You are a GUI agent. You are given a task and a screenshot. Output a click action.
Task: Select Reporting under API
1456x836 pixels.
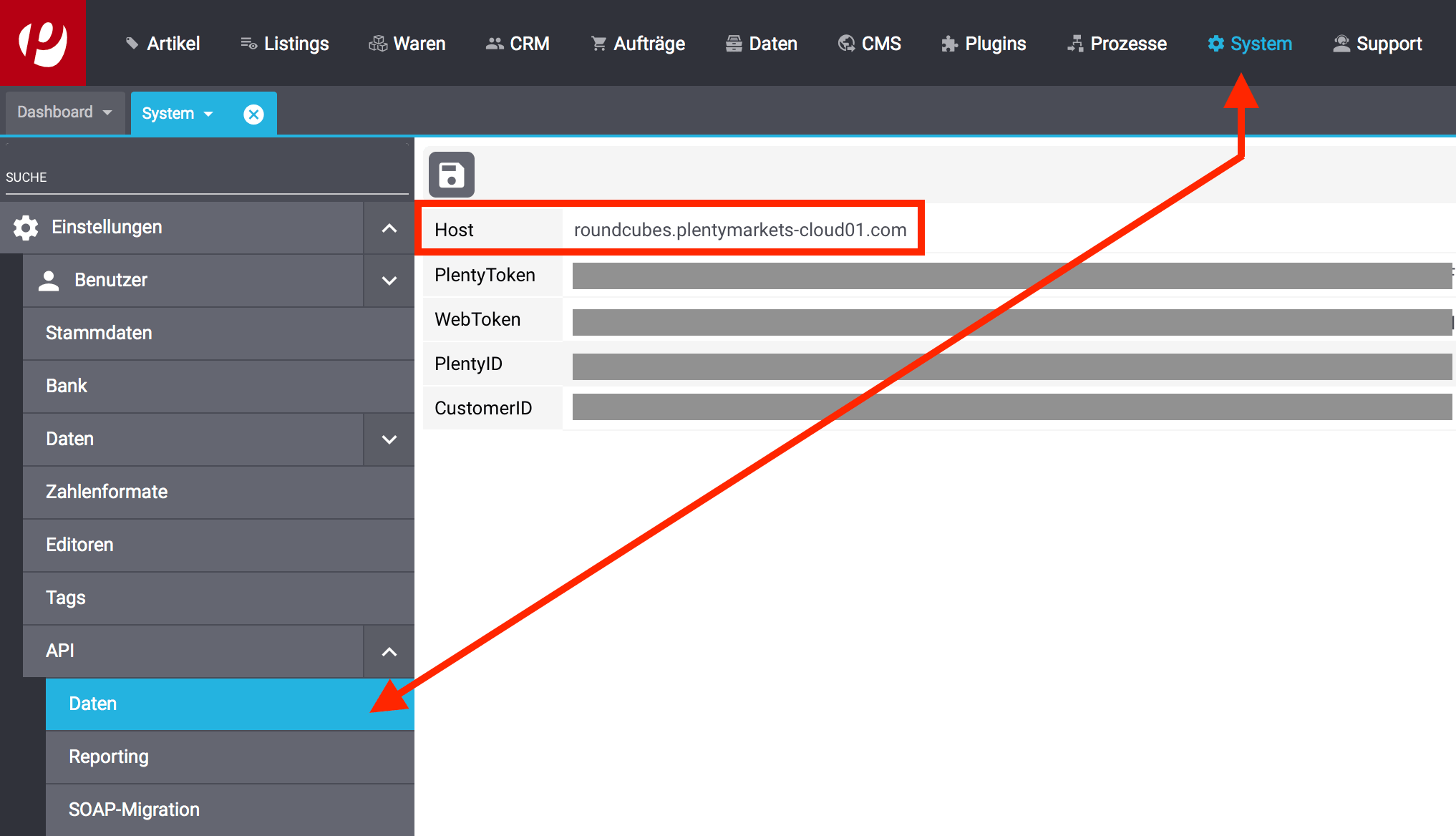pos(109,757)
